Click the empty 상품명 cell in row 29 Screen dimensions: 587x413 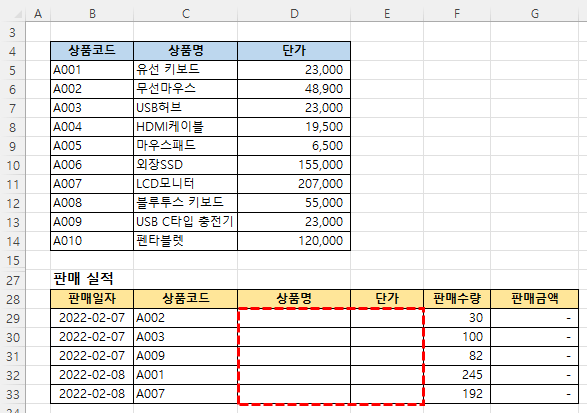[x=294, y=318]
